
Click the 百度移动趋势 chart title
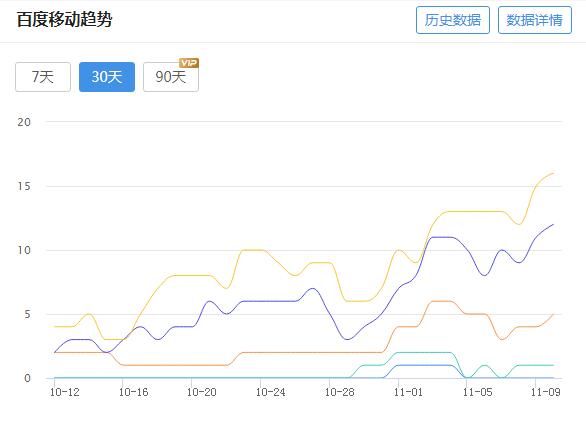click(64, 19)
